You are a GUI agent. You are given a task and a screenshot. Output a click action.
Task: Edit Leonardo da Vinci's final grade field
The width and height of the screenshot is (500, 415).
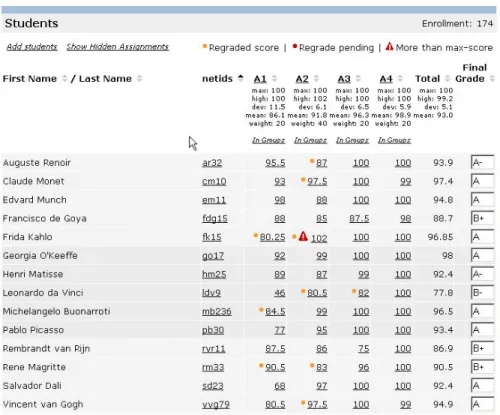tap(482, 292)
